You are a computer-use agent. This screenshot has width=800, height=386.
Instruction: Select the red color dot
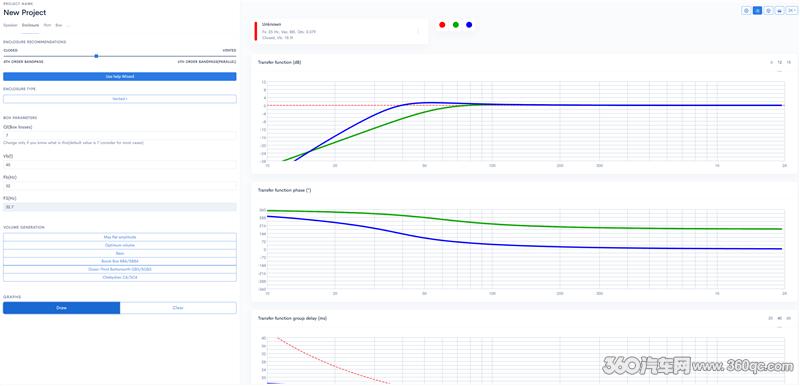click(442, 24)
